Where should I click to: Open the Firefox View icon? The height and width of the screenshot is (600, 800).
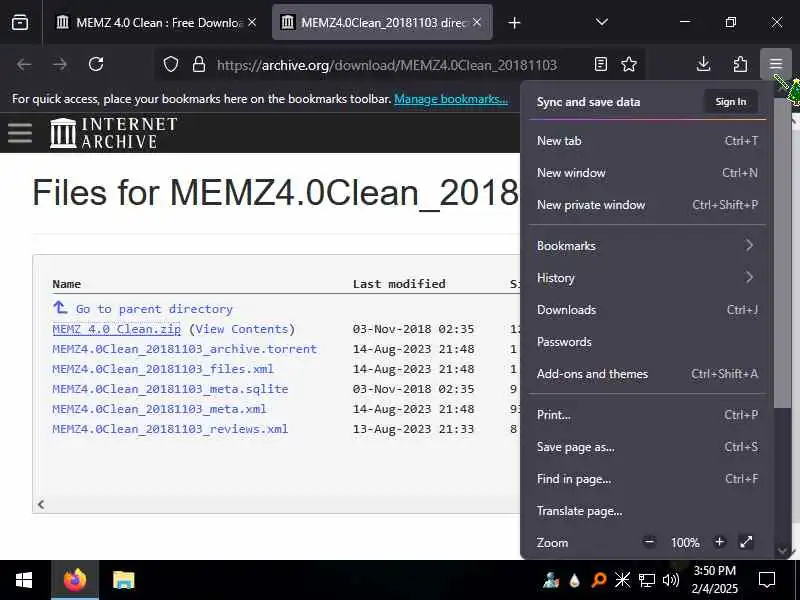20,22
